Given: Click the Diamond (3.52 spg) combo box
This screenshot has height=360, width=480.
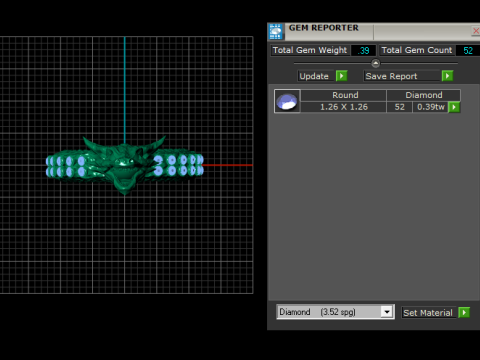Looking at the screenshot, I should coord(335,312).
